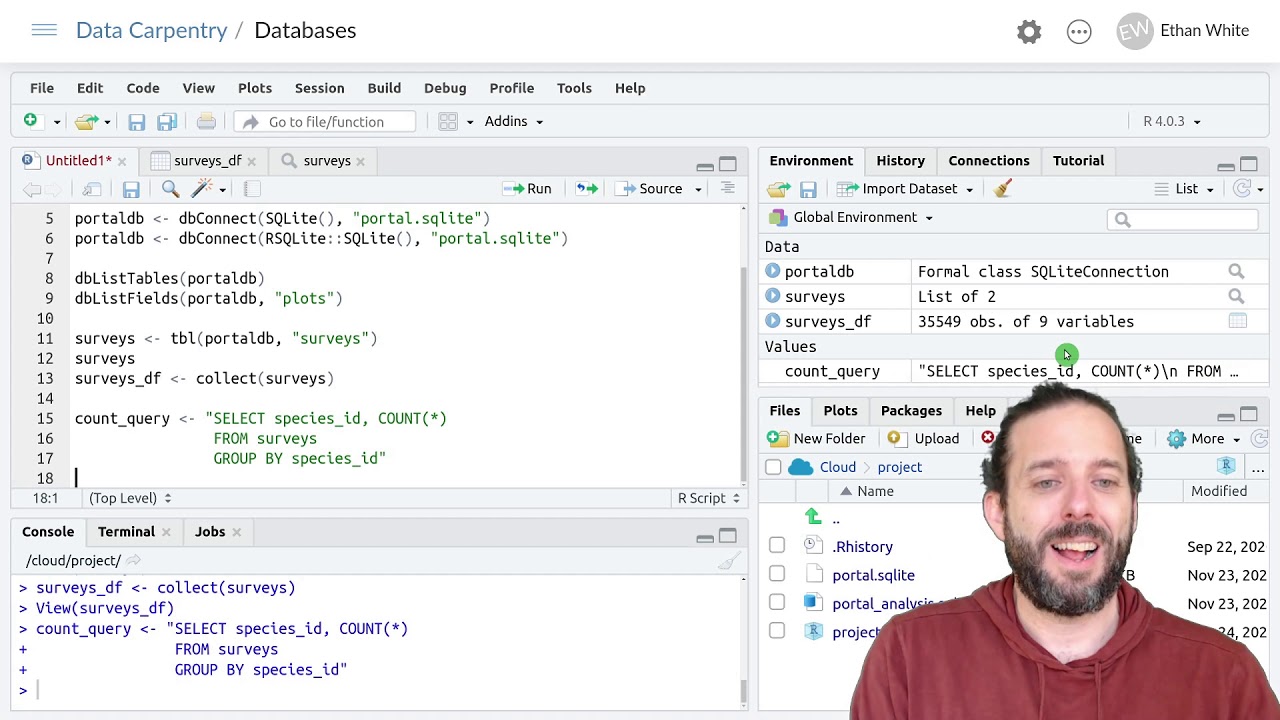Open the hamburger navigation menu

click(x=44, y=30)
